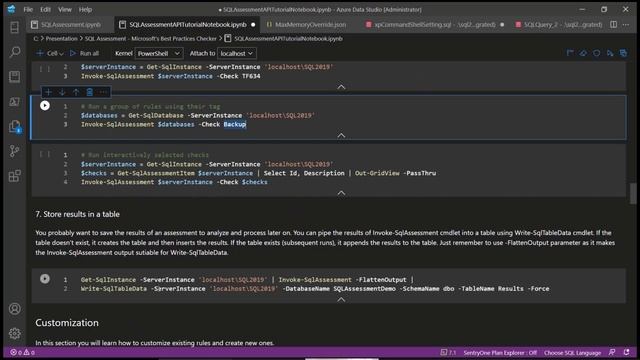
Task: Open the File menu
Action: [28, 9]
